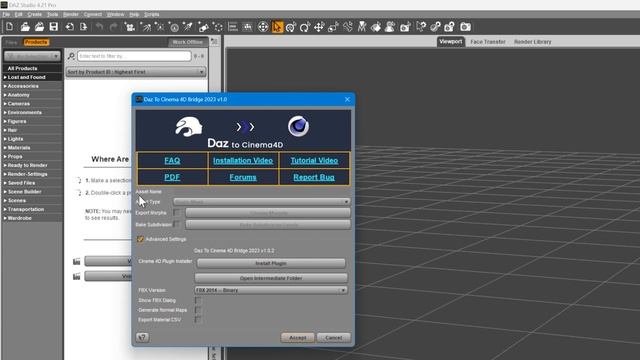Switch to the Files tab
Screen dimensions: 640x360
pyautogui.click(x=11, y=42)
